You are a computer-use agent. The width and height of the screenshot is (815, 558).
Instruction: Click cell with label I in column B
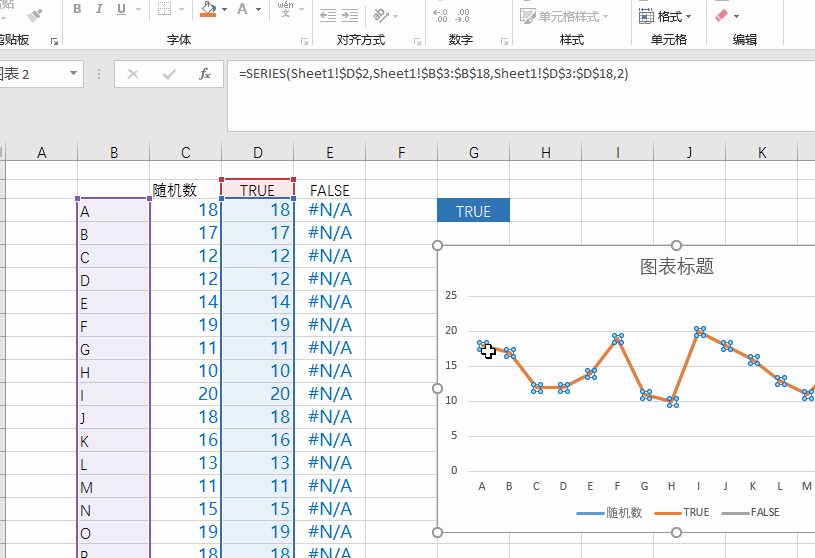click(114, 394)
